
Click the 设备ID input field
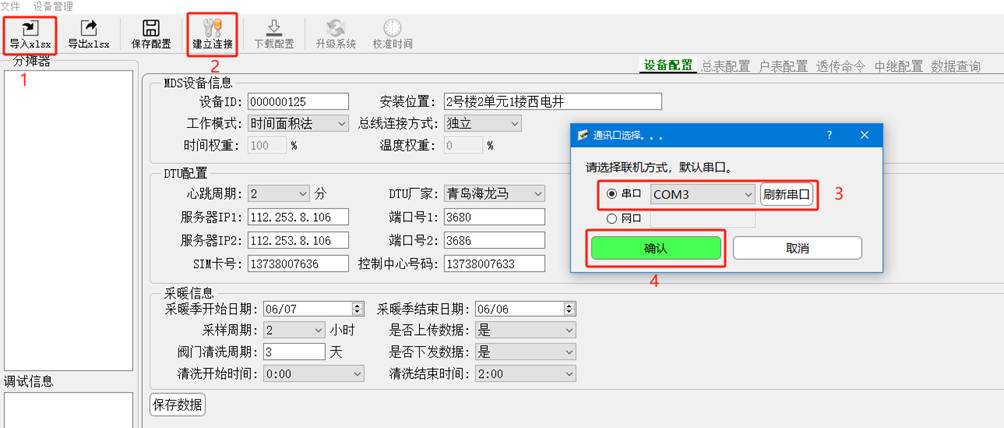[x=297, y=102]
